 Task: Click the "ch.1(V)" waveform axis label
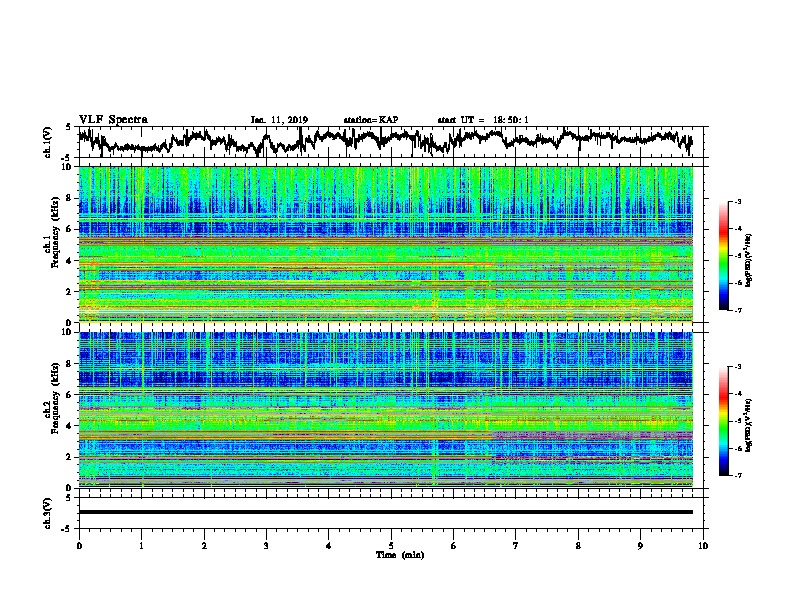click(x=48, y=142)
